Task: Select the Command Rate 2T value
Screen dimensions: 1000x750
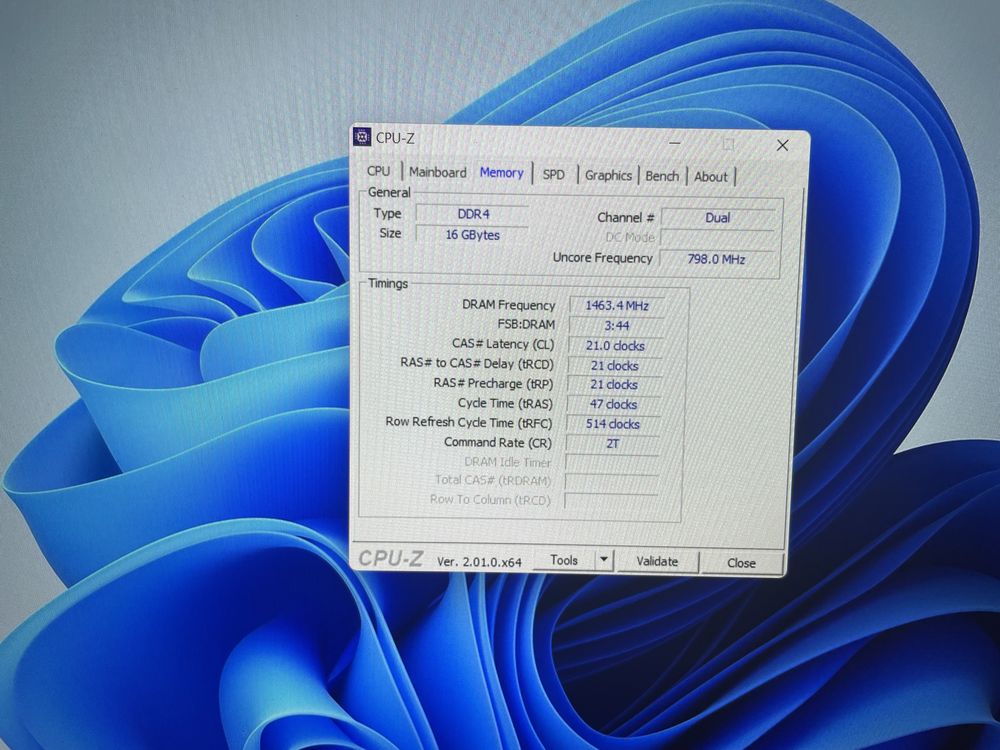Action: tap(612, 443)
